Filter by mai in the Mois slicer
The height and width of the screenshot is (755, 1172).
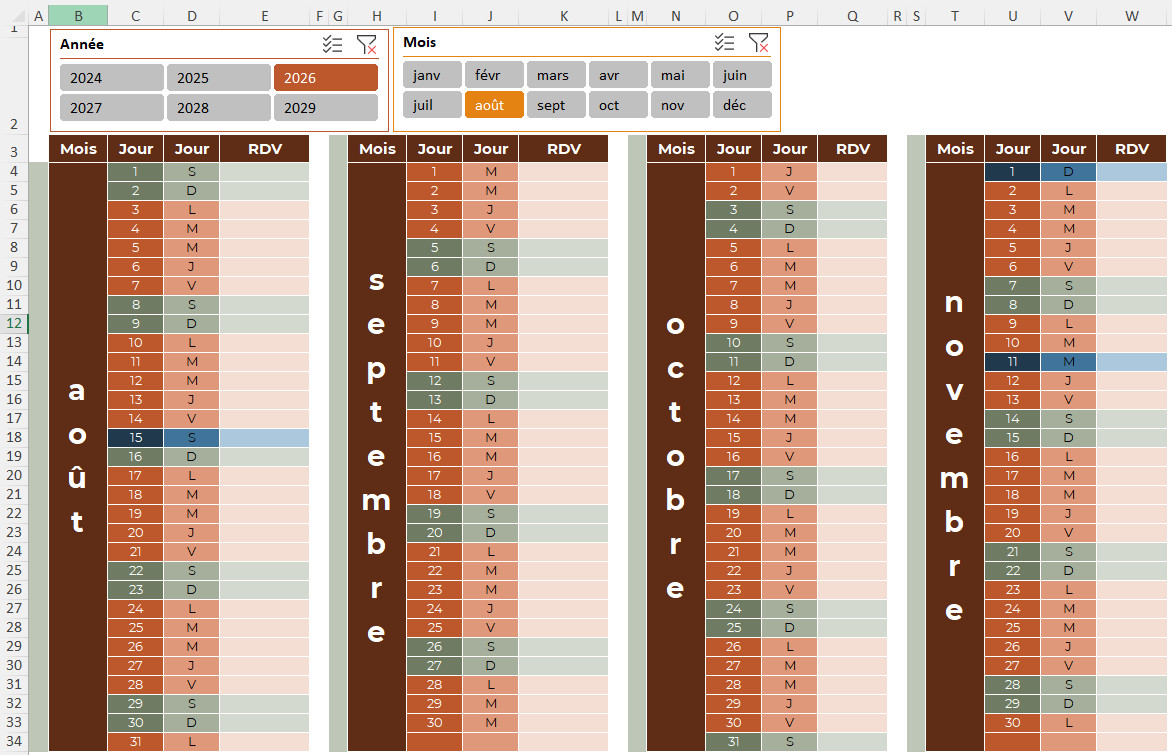click(680, 75)
